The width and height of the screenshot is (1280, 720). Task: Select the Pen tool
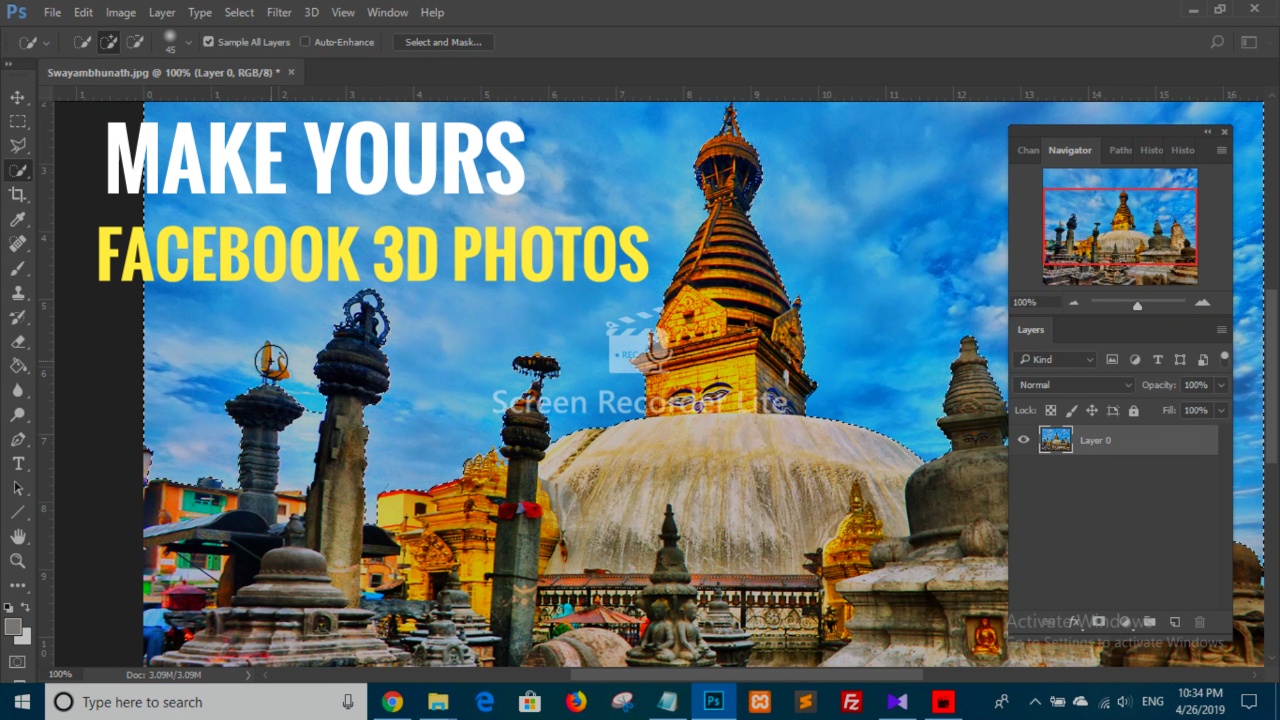[18, 439]
